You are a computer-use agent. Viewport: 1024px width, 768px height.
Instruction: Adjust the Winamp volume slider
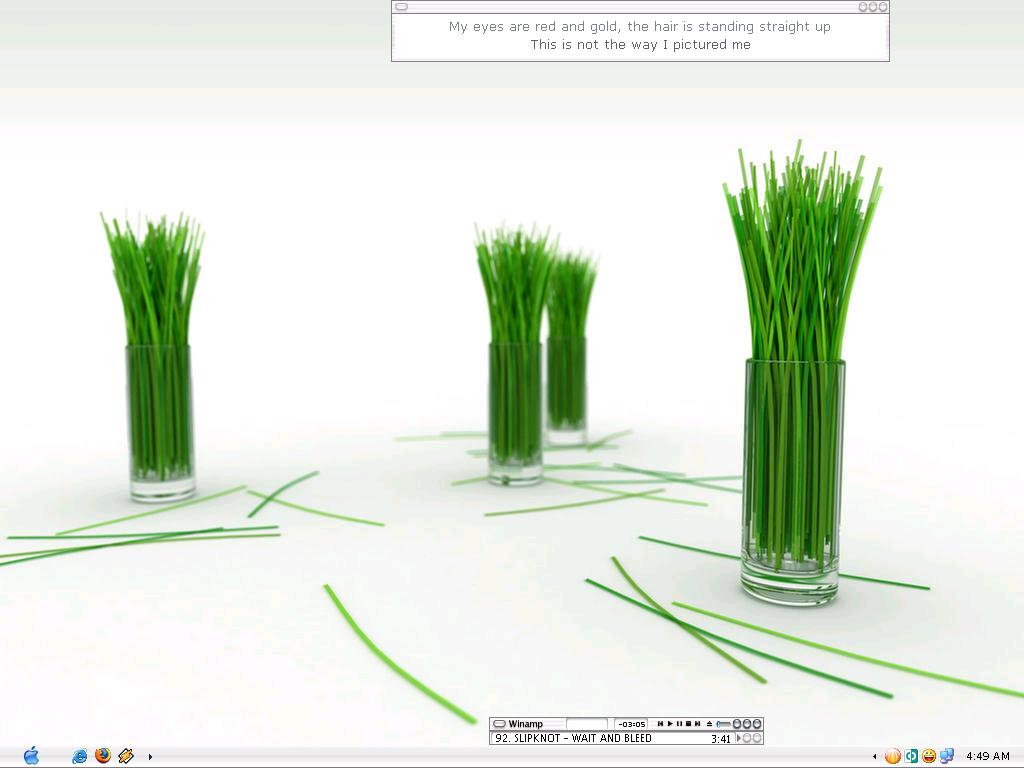point(724,724)
